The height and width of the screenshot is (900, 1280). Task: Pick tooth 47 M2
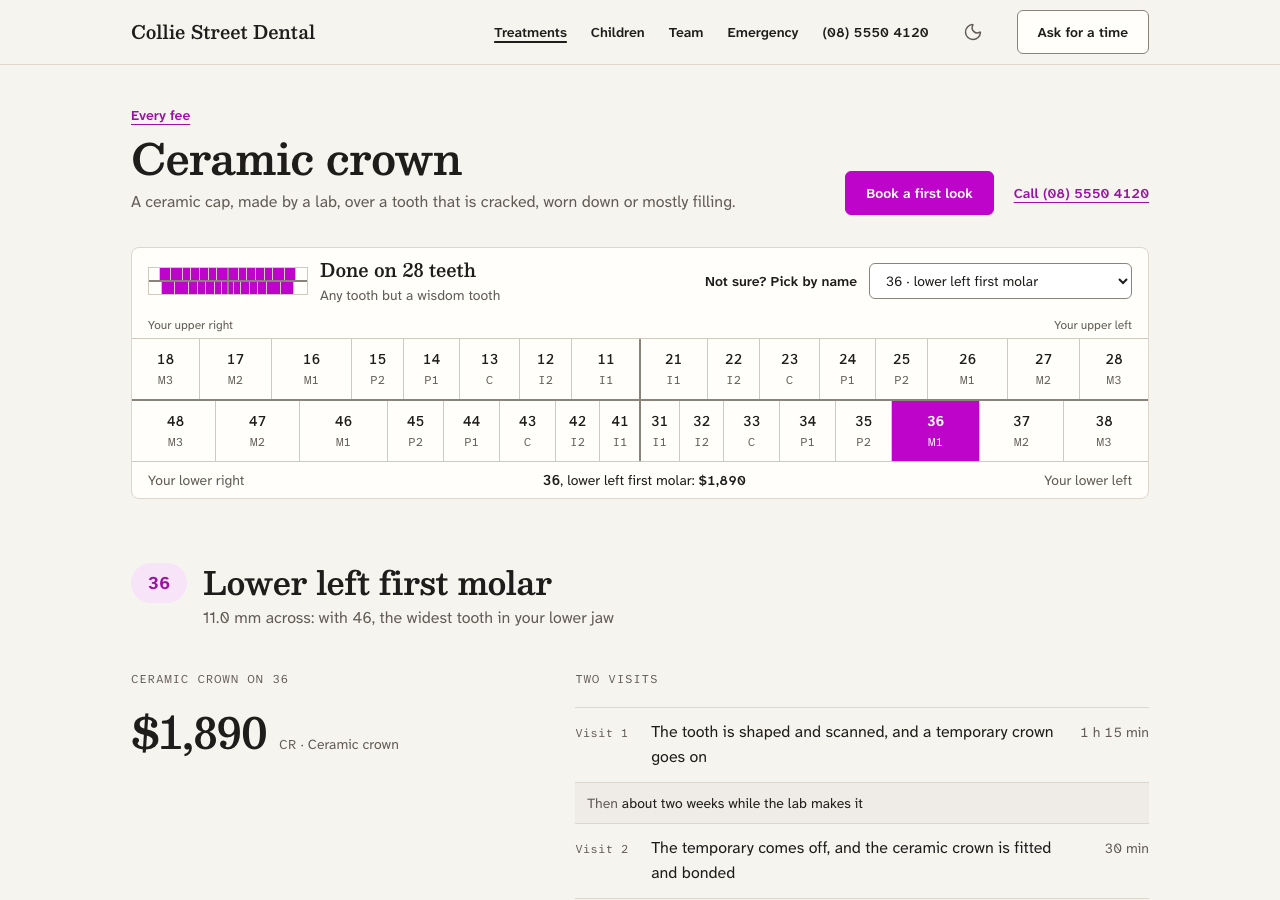click(257, 431)
